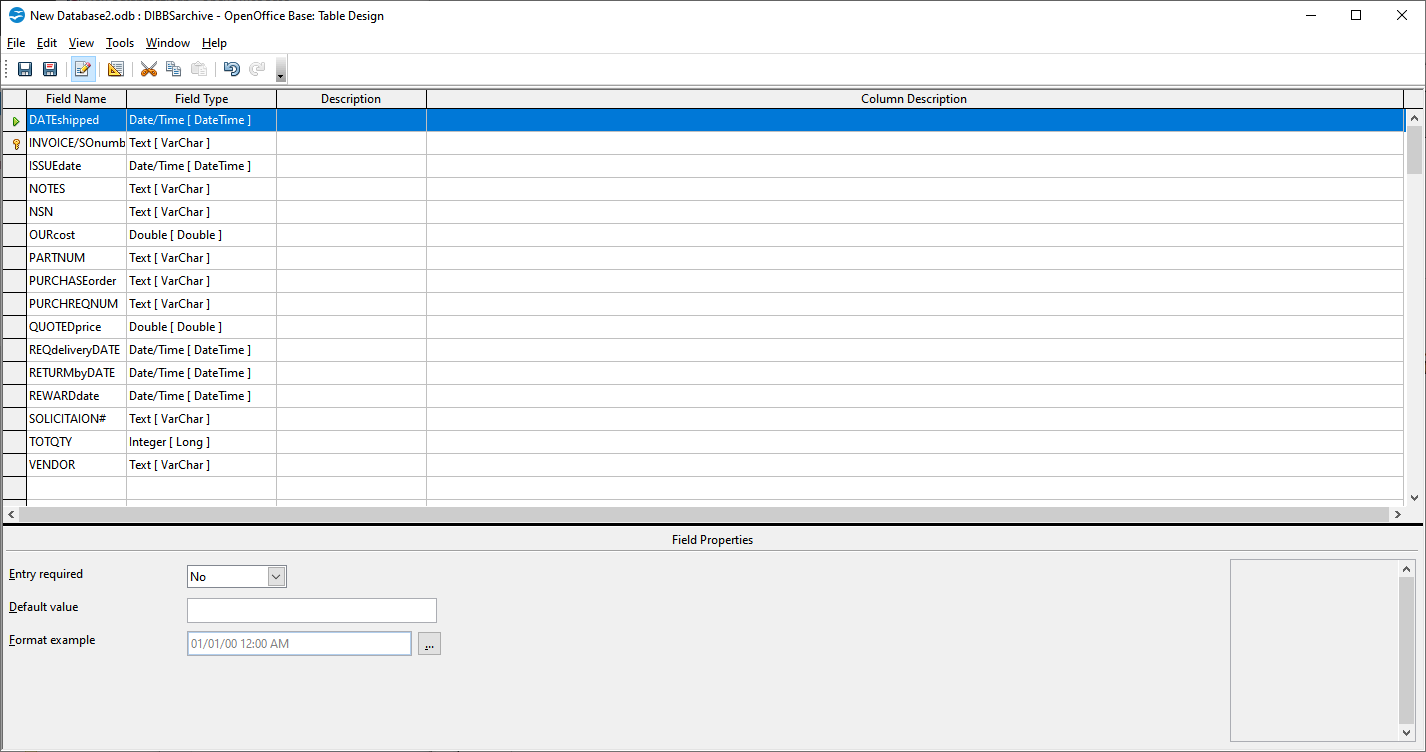Image resolution: width=1426 pixels, height=752 pixels.
Task: Click the table's horizontal scrollbar right arrow
Action: click(x=1397, y=513)
